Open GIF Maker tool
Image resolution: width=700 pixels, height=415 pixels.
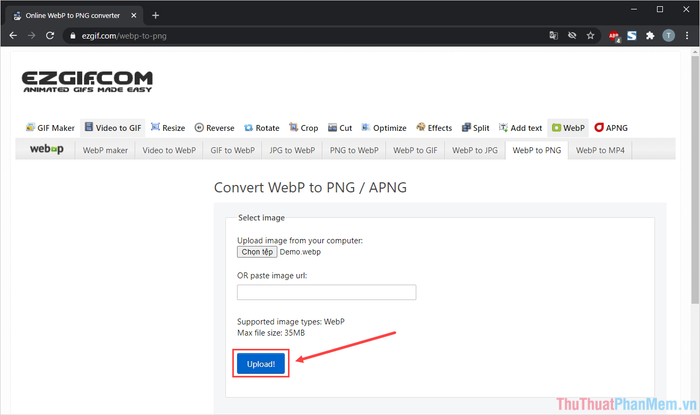[x=50, y=128]
